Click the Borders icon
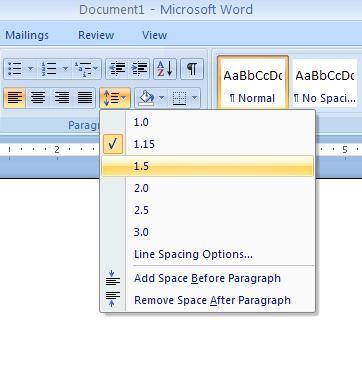Image resolution: width=362 pixels, height=376 pixels. (x=179, y=98)
